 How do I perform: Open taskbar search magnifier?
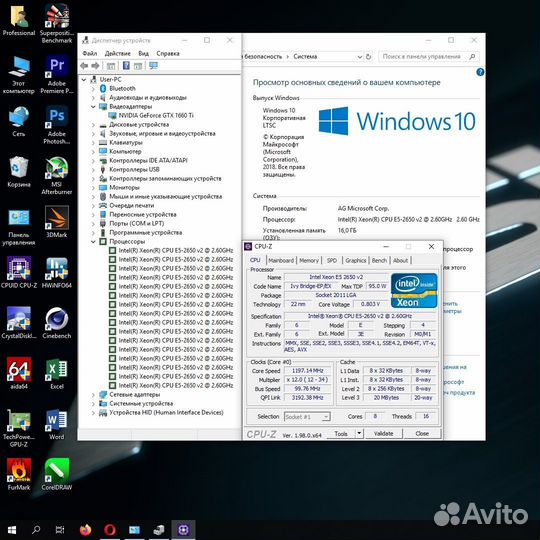point(36,530)
